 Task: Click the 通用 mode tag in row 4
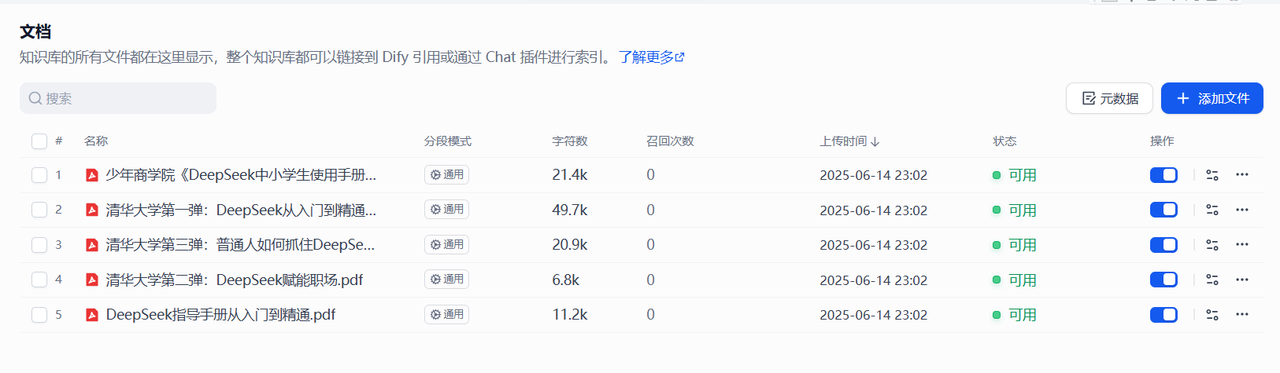click(x=447, y=280)
